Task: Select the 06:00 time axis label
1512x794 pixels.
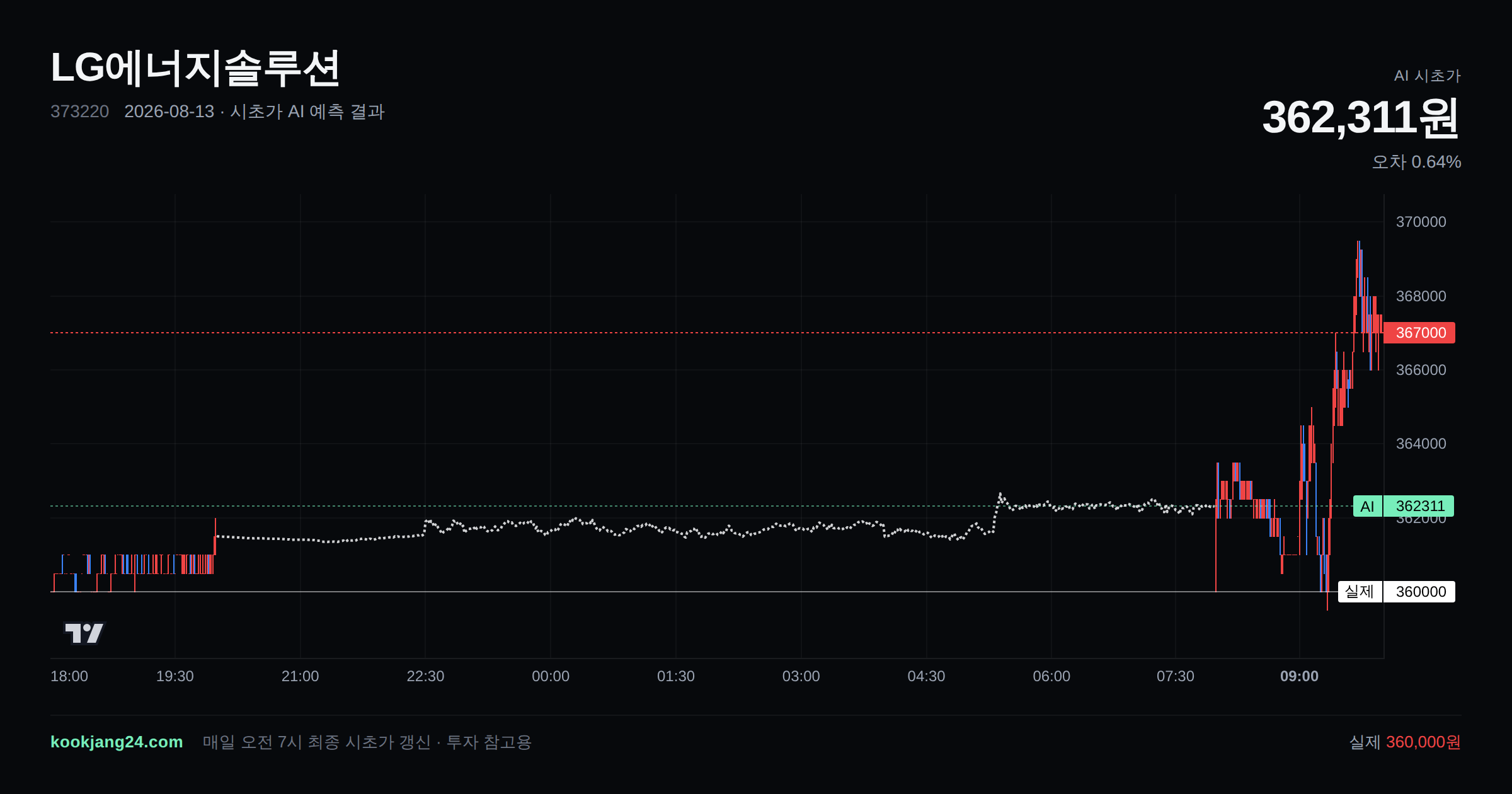Action: (1051, 676)
